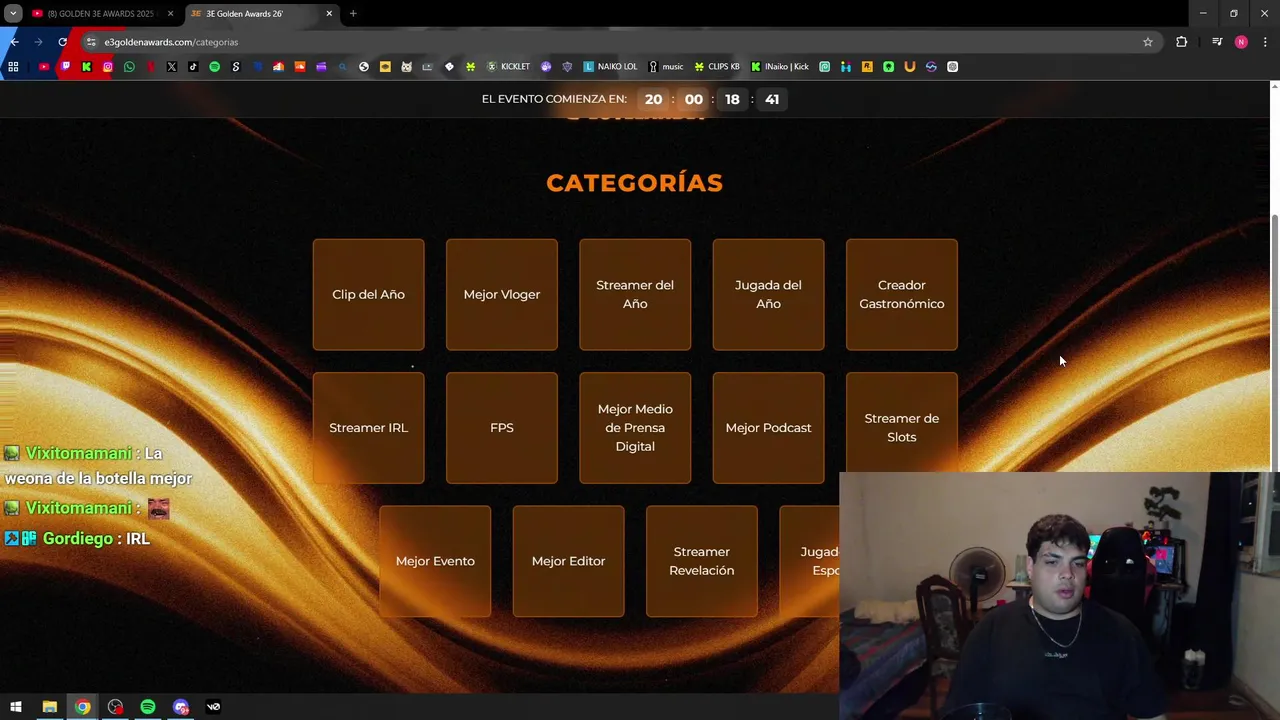The image size is (1280, 720).
Task: Open the Streamer IRL category
Action: (x=368, y=428)
